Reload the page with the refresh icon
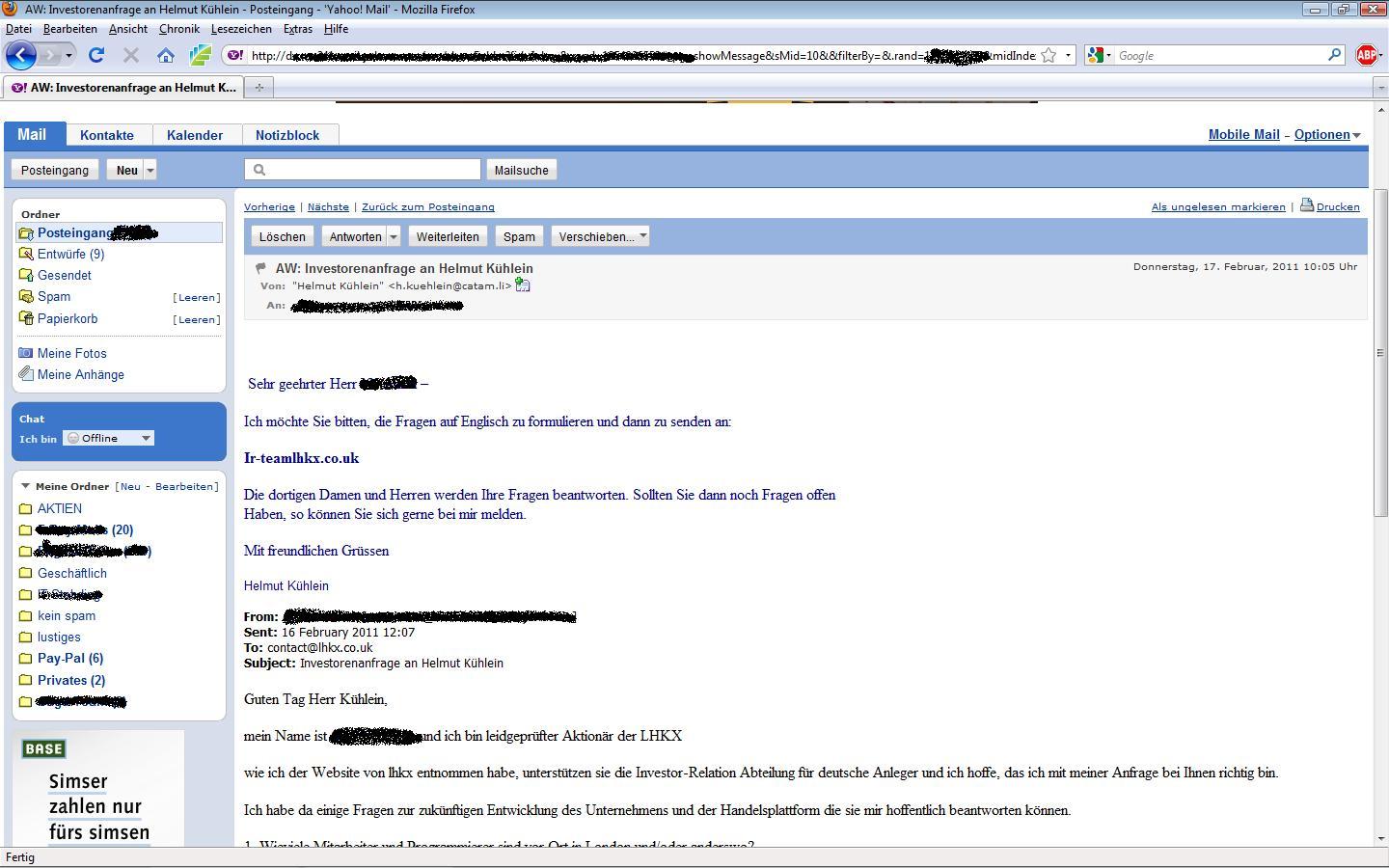The image size is (1389, 868). pyautogui.click(x=96, y=55)
